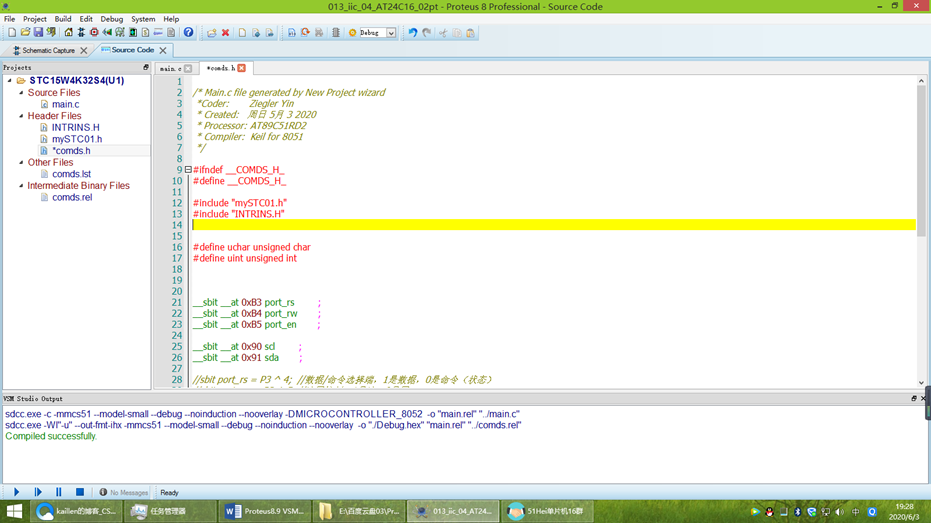Undock the Projects panel
The width and height of the screenshot is (931, 524).
145,68
